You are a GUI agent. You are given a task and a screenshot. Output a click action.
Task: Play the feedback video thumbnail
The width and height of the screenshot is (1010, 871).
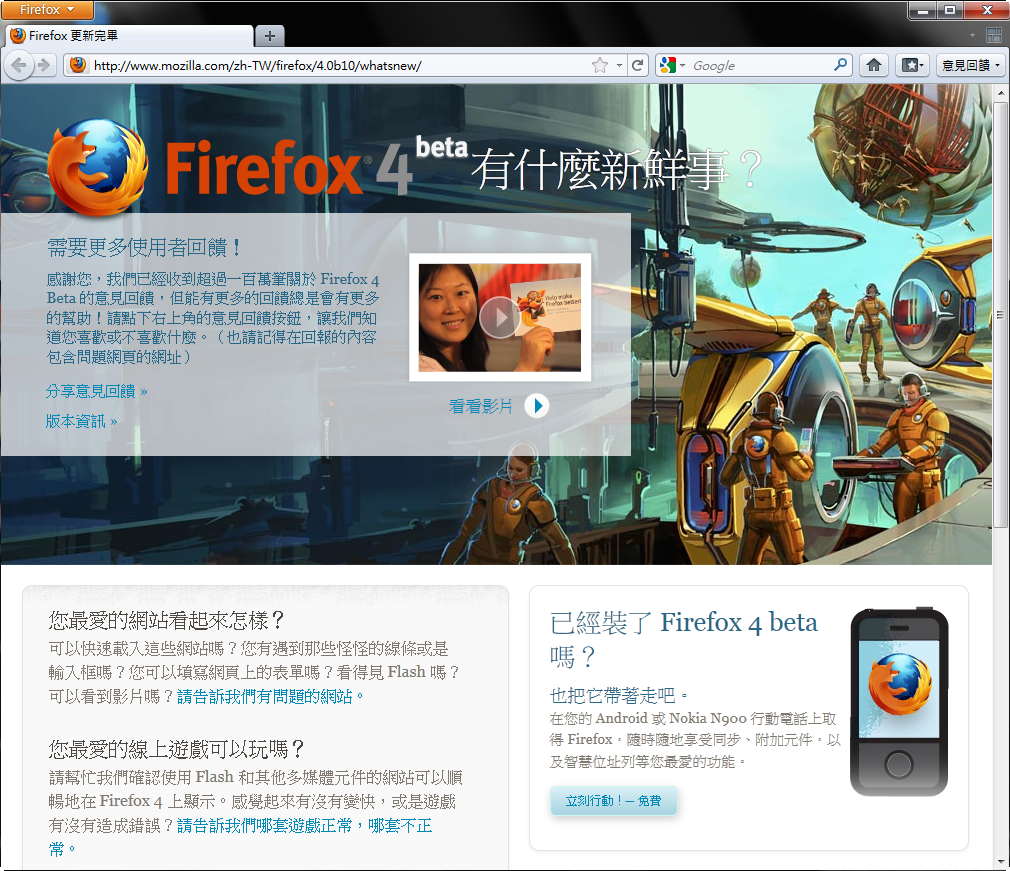coord(498,318)
